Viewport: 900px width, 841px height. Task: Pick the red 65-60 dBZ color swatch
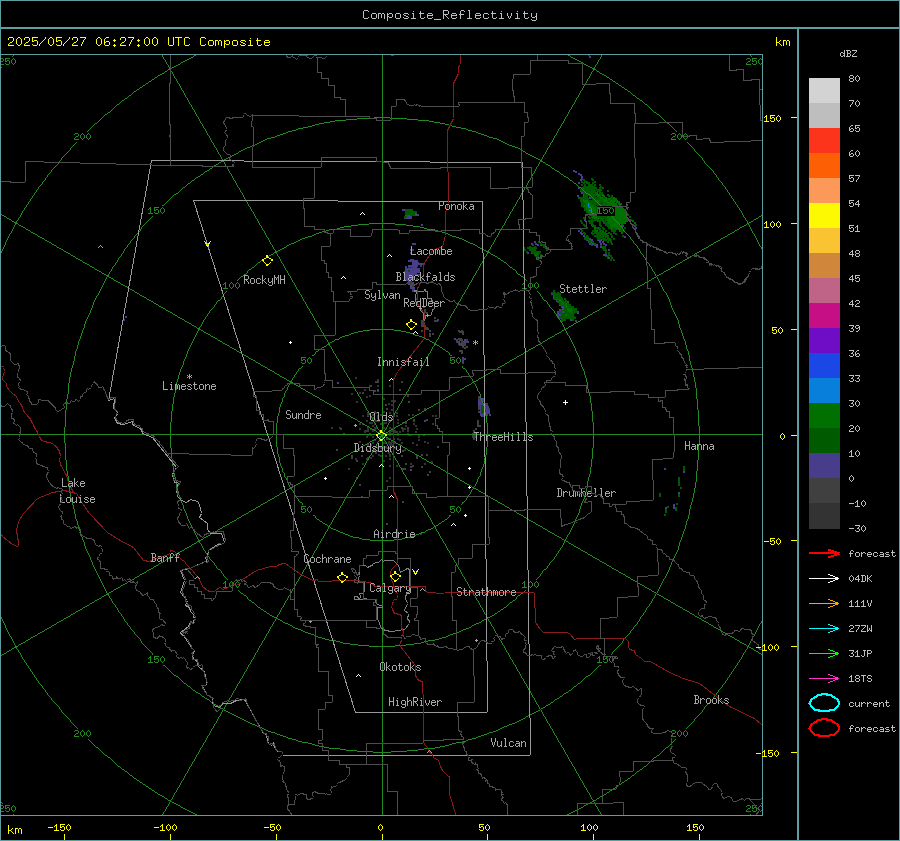click(824, 141)
